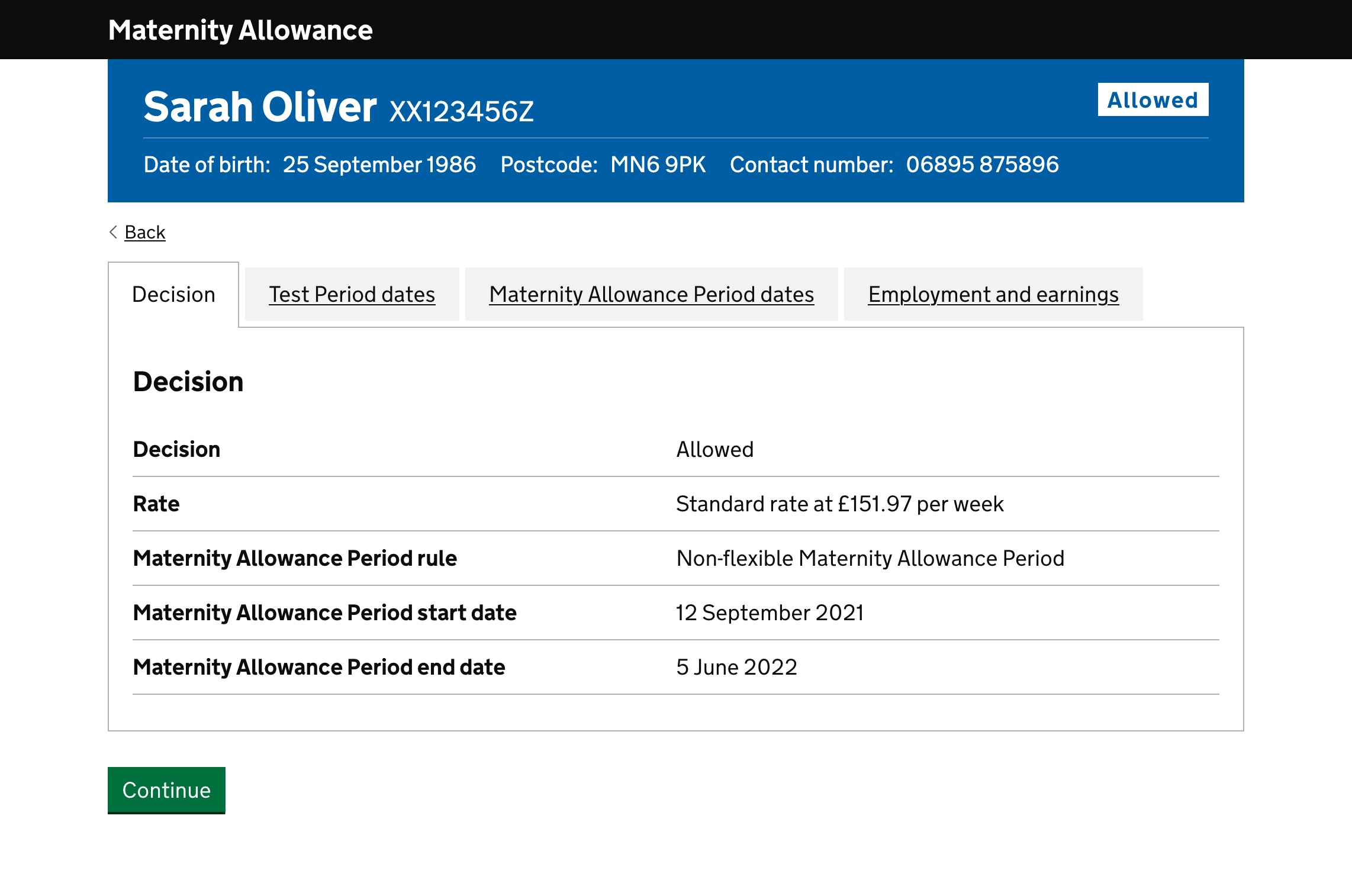Click the date of birth 25 September 1986
The width and height of the screenshot is (1352, 896).
click(x=379, y=165)
